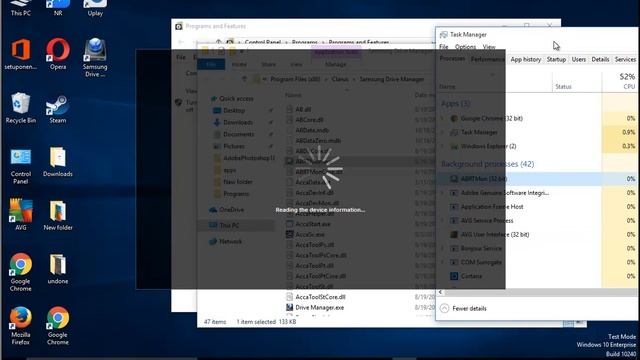
Task: Click the Task Manager title bar icon
Action: (x=443, y=35)
